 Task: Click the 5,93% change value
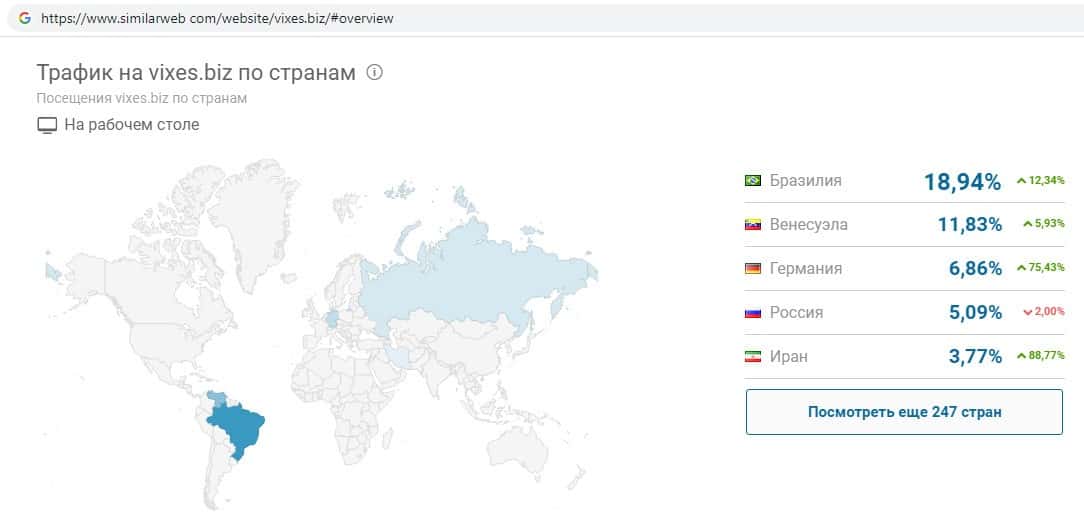pos(1049,225)
